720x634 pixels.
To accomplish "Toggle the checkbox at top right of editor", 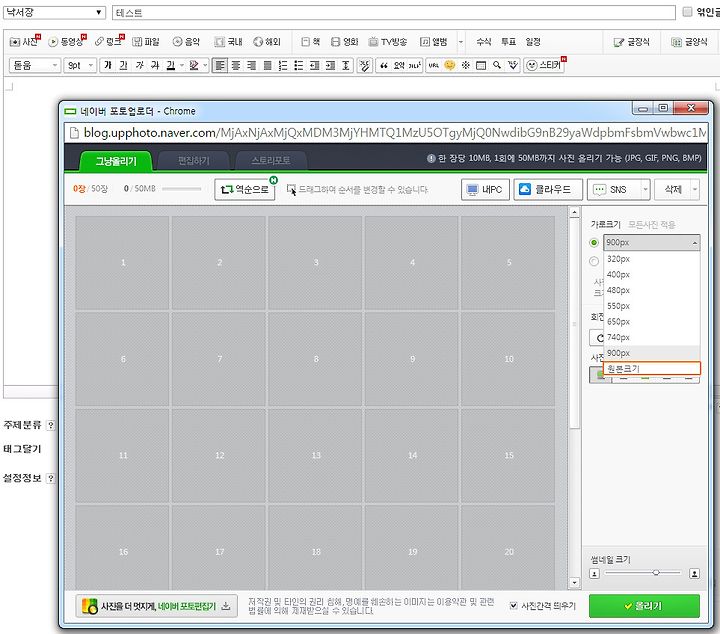I will click(x=687, y=11).
